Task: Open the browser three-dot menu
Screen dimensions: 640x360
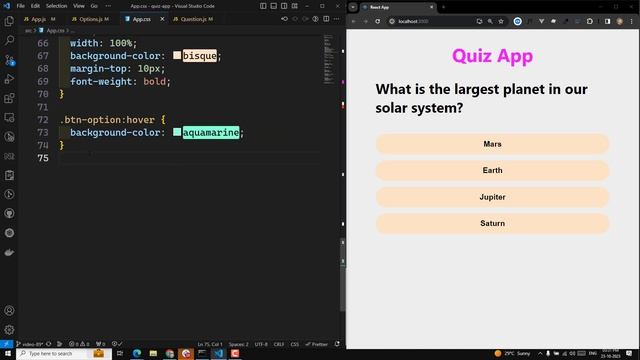Action: pyautogui.click(x=631, y=21)
